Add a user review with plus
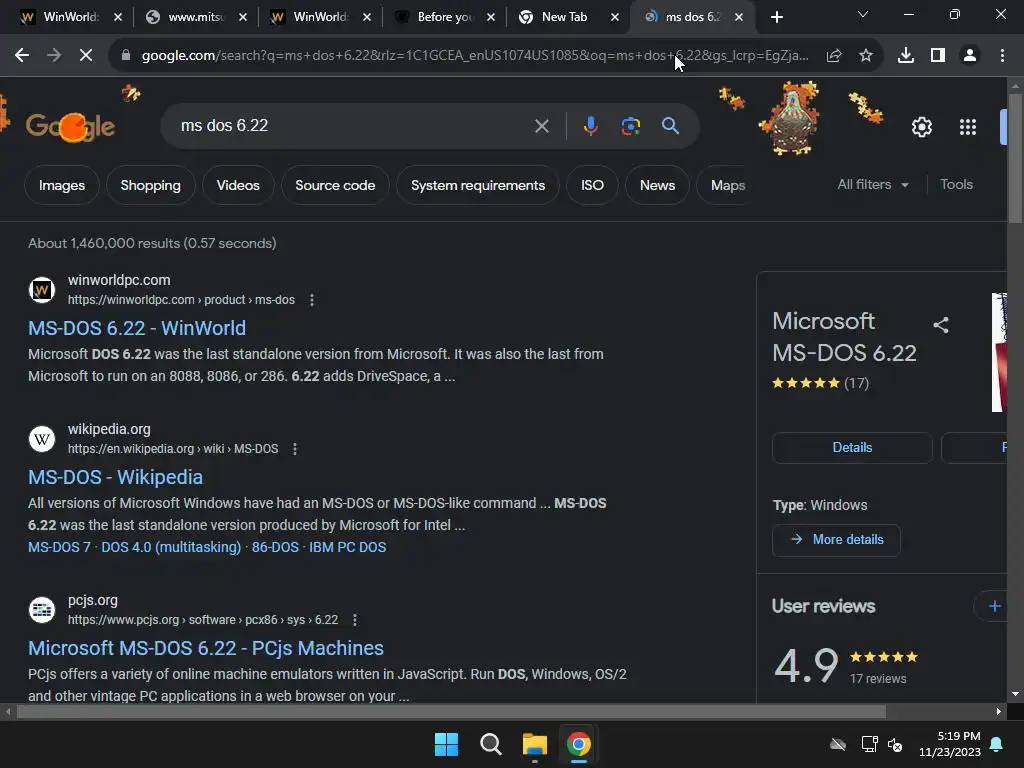 coord(994,606)
